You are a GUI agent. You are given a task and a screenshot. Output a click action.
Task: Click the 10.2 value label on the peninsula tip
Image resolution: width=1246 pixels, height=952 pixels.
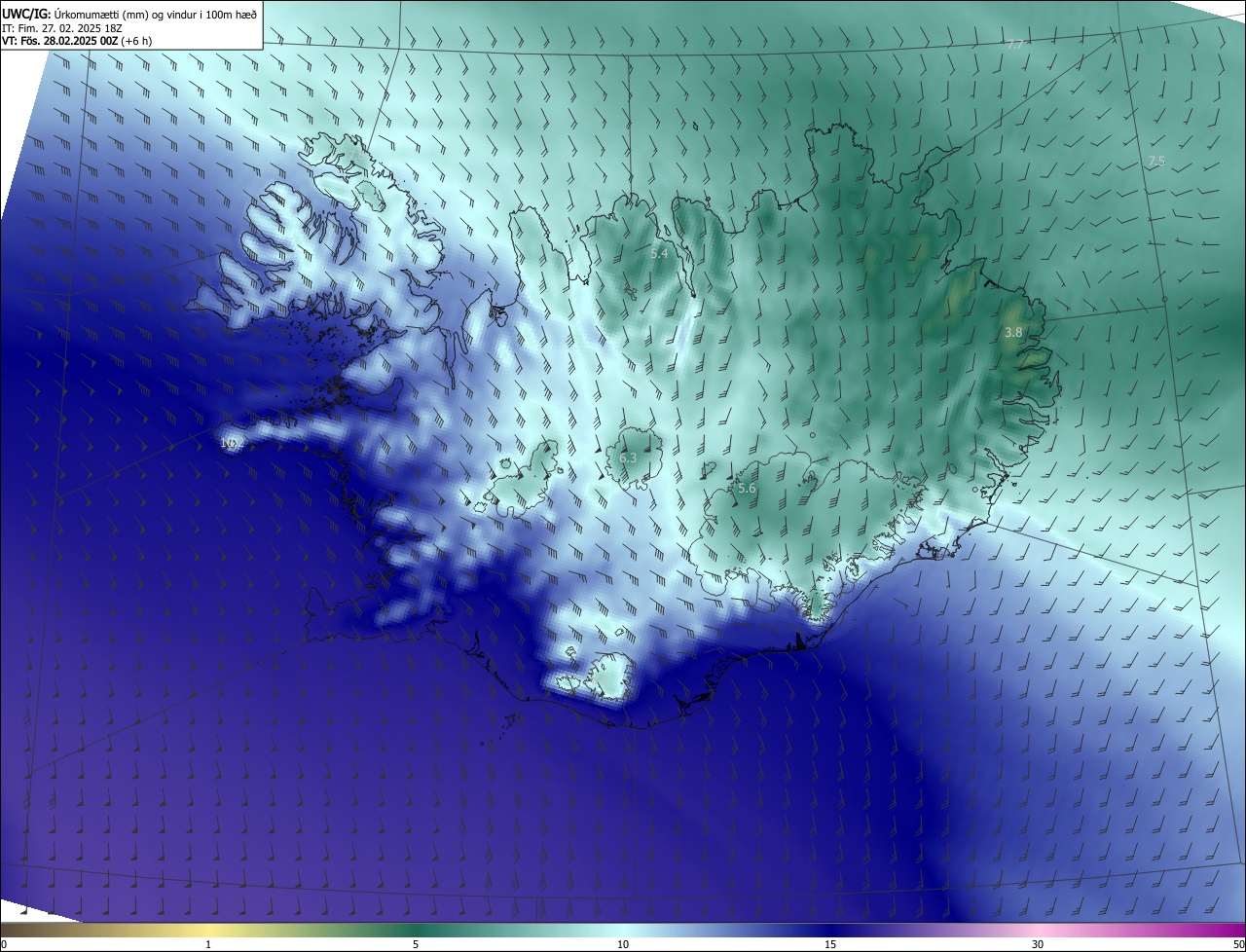coord(230,442)
